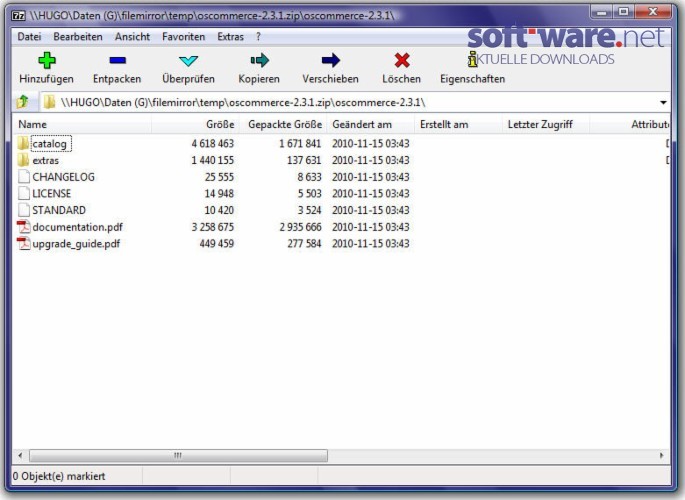This screenshot has height=500, width=685.
Task: Sort by Geändert am column header
Action: (x=370, y=124)
